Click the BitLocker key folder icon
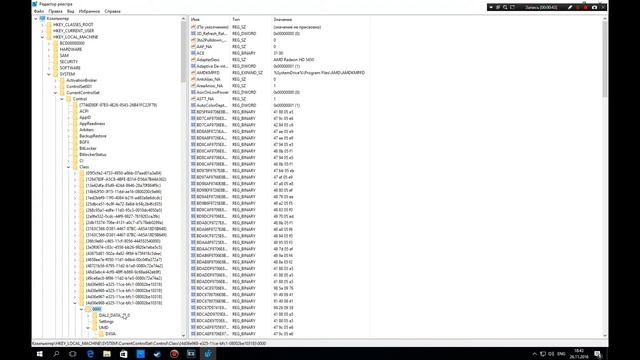640x360 pixels. coord(75,148)
